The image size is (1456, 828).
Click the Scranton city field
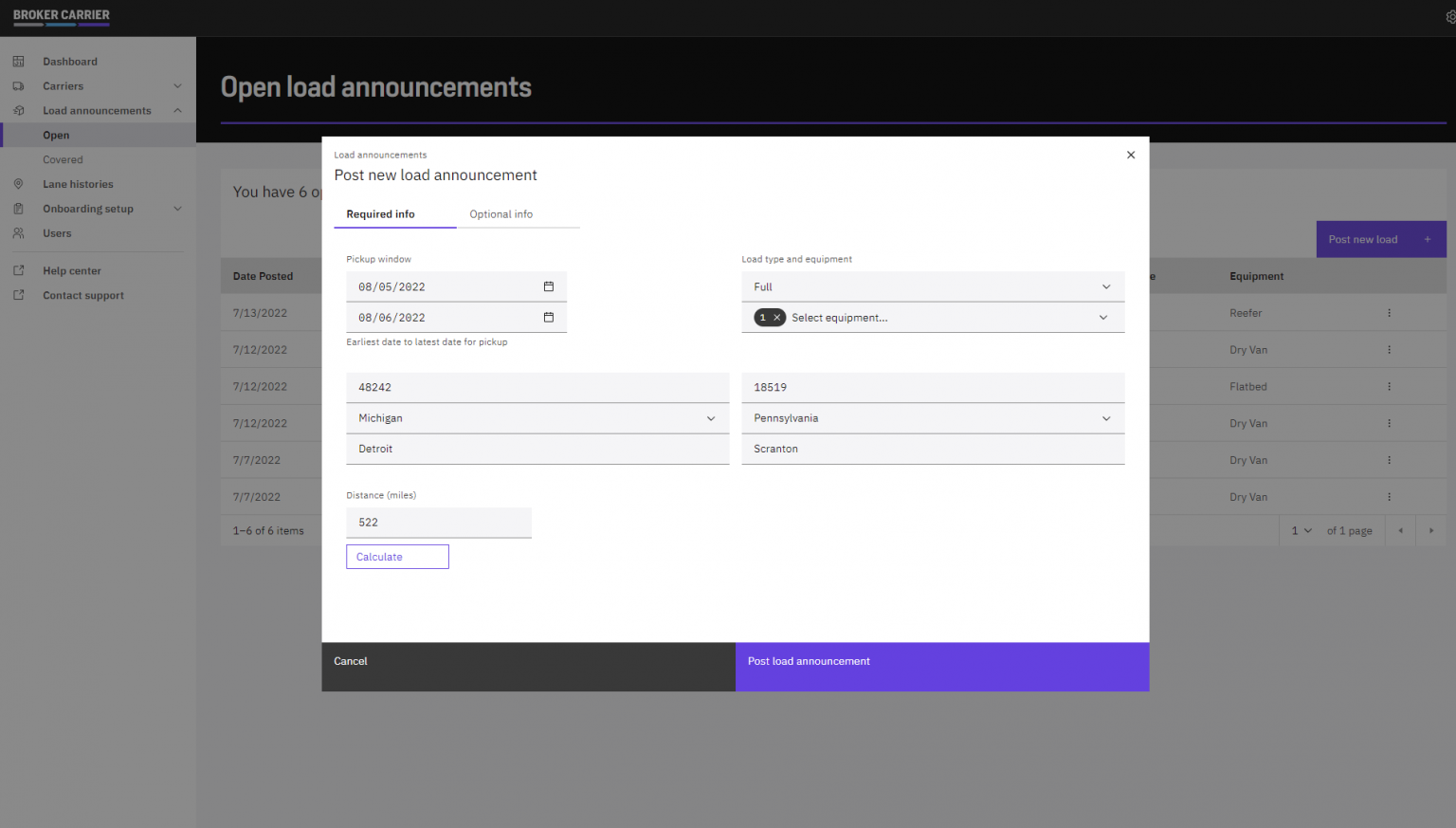tap(933, 449)
